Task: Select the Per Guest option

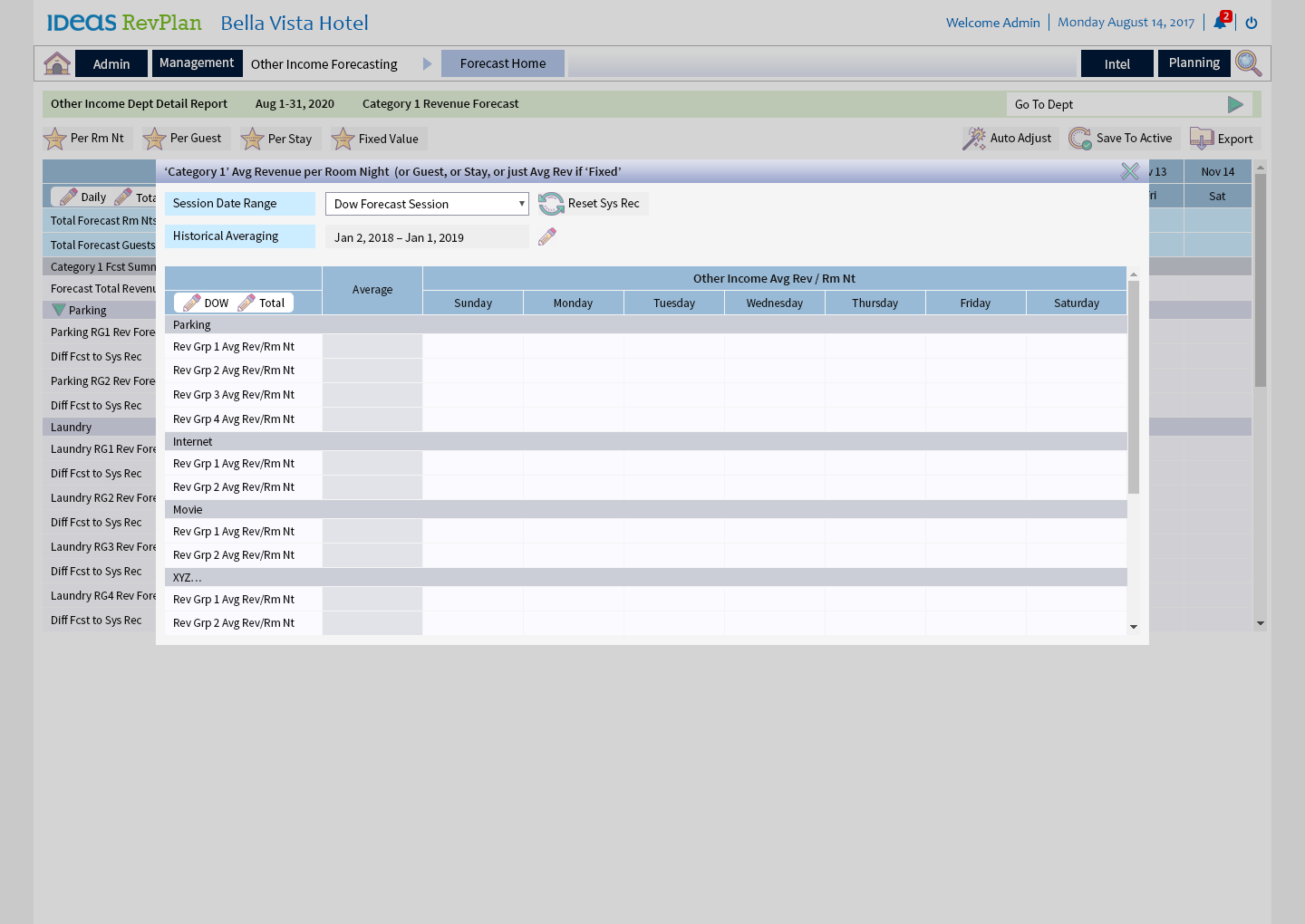Action: tap(185, 139)
